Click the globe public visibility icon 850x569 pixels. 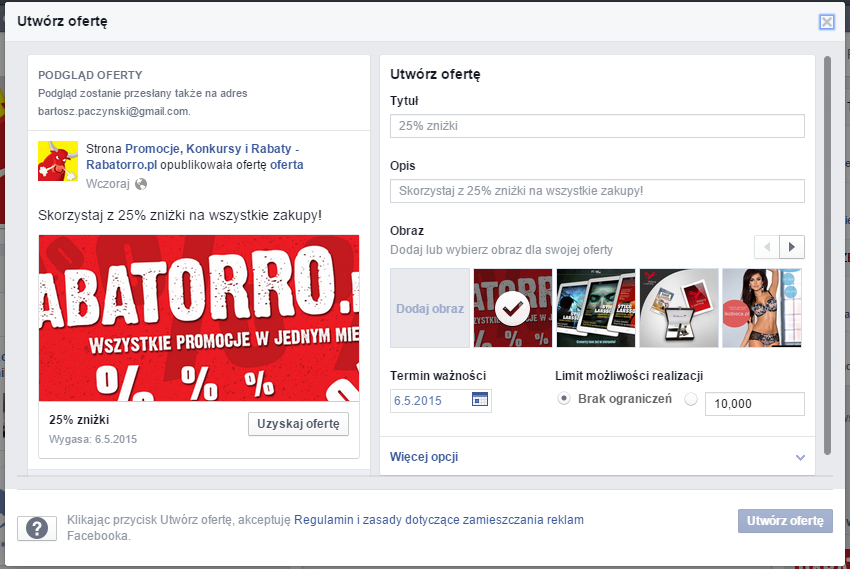141,184
